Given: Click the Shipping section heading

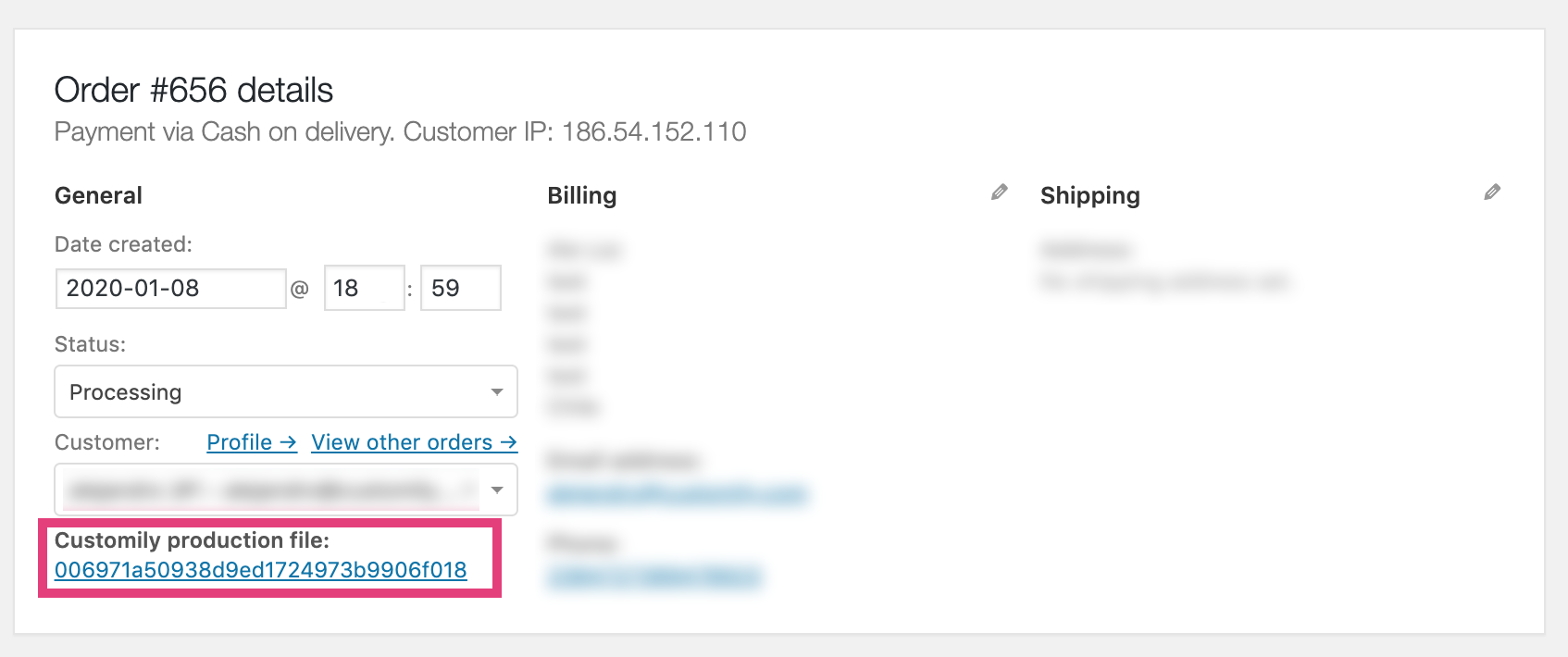Looking at the screenshot, I should pos(1089,196).
